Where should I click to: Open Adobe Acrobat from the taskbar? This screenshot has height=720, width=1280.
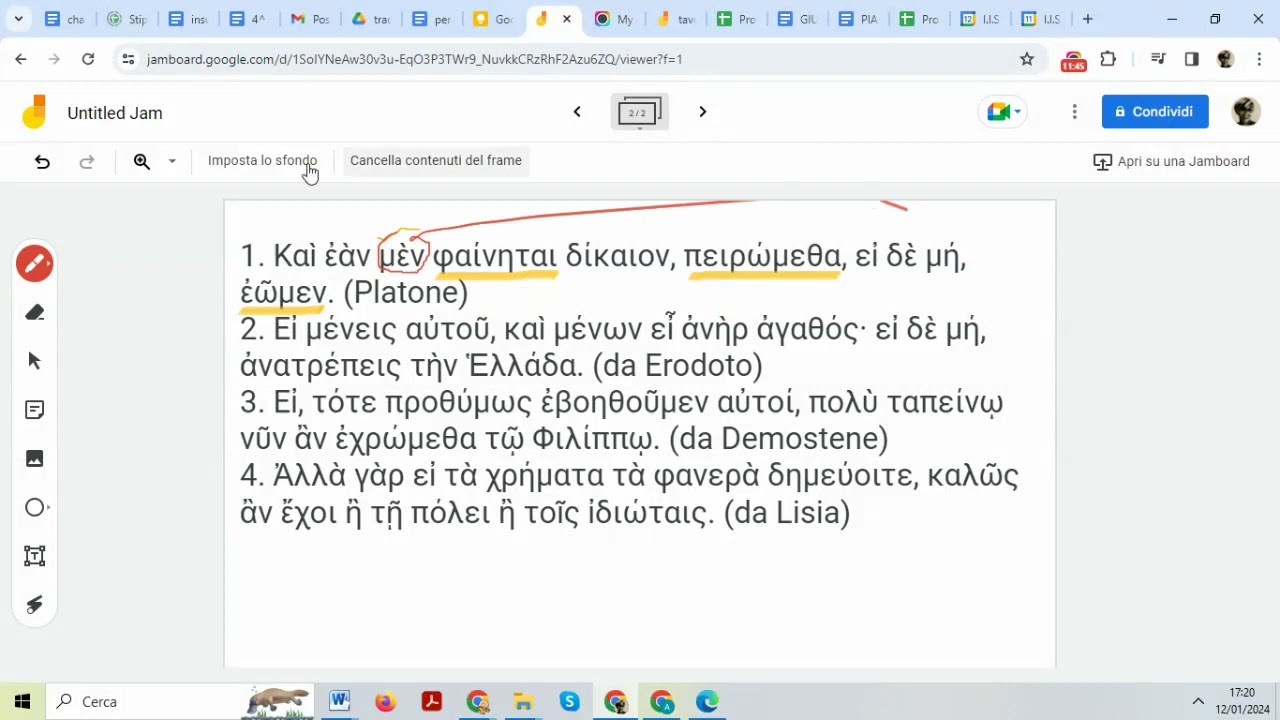tap(431, 702)
